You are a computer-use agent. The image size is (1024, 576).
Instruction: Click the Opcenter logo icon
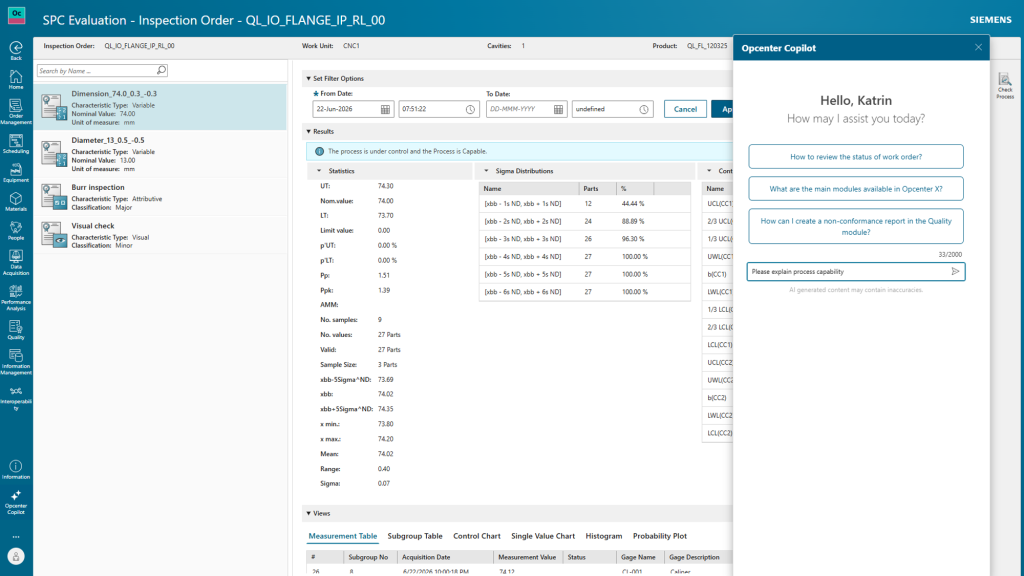(x=16, y=15)
